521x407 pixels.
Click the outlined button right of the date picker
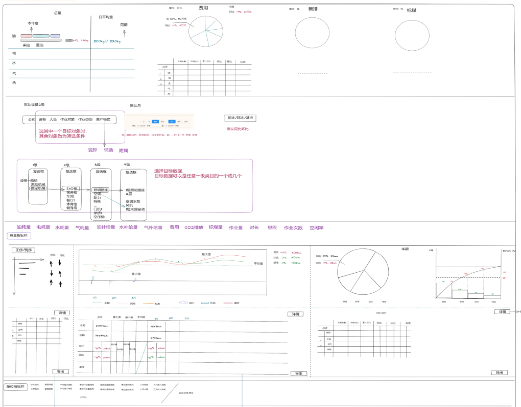(240, 118)
